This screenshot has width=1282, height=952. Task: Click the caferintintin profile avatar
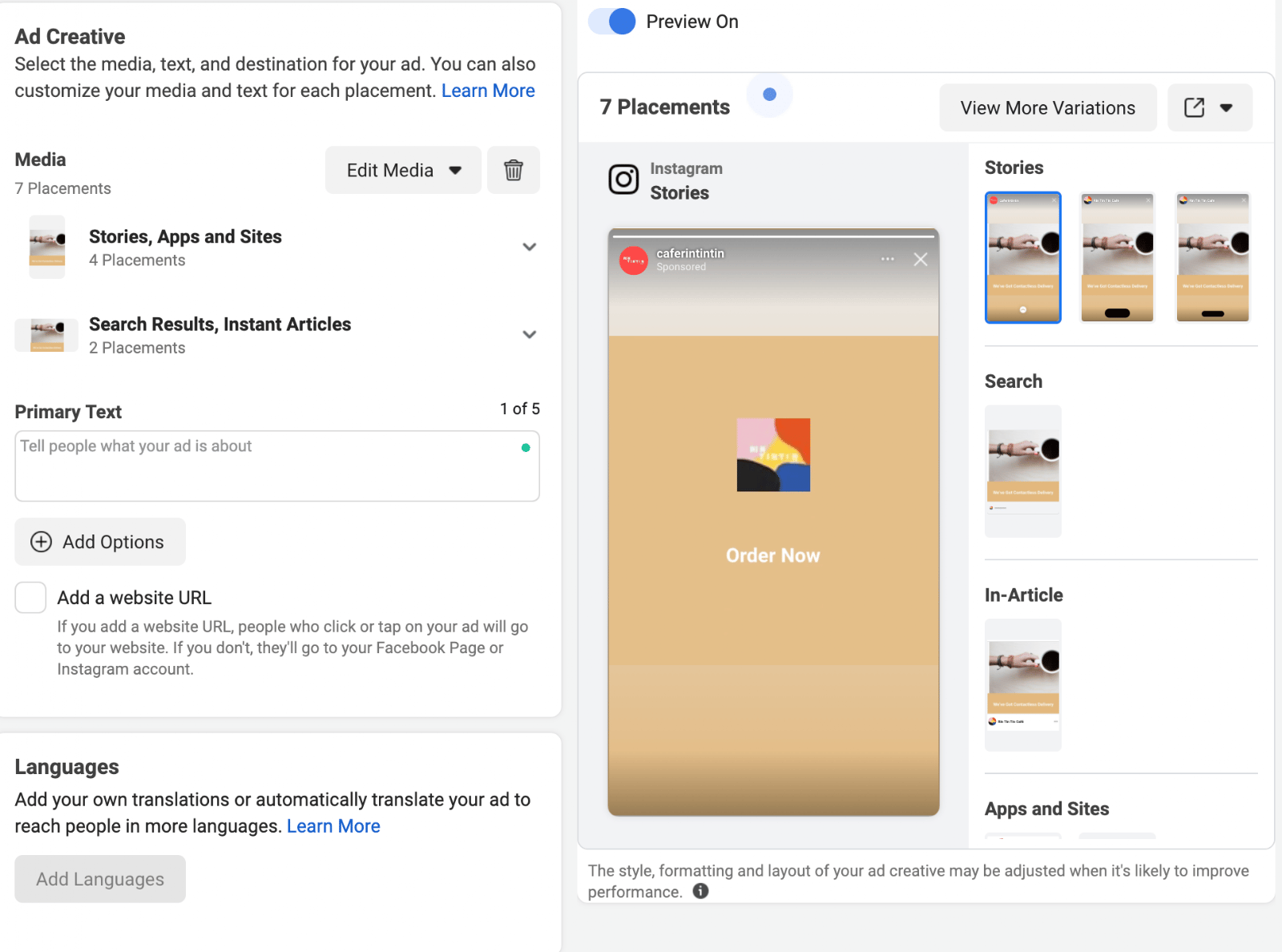point(634,260)
